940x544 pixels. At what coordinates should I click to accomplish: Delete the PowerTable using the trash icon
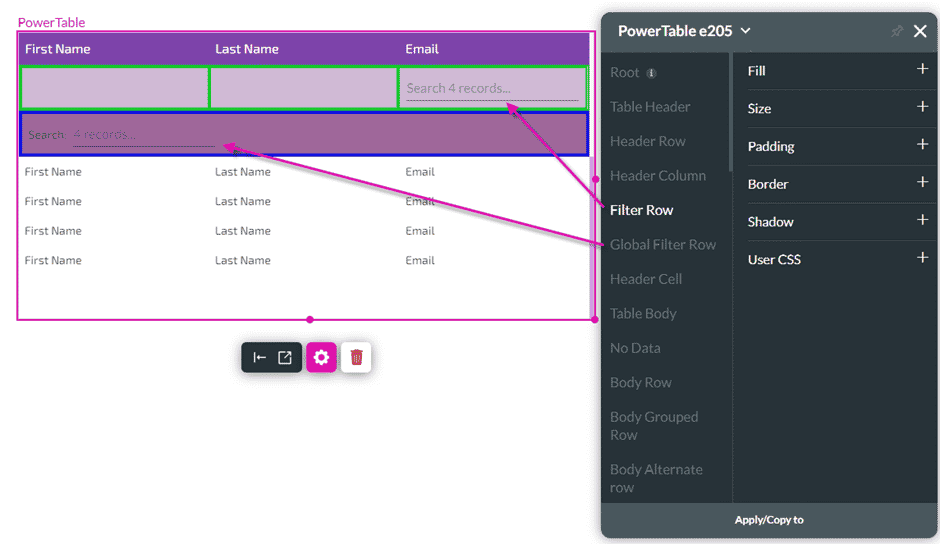pyautogui.click(x=356, y=358)
